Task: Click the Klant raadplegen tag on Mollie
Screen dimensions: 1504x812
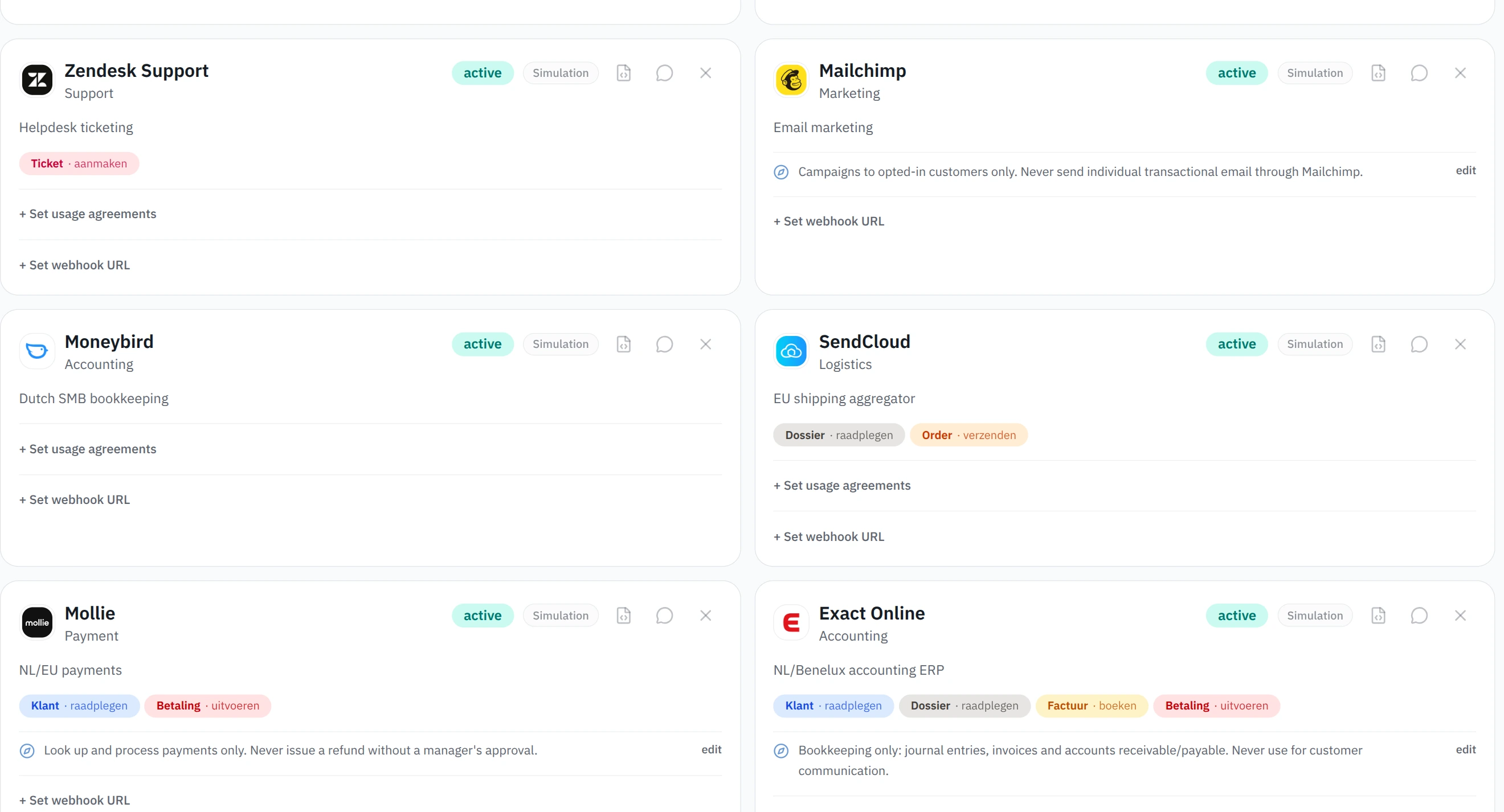Action: [79, 706]
